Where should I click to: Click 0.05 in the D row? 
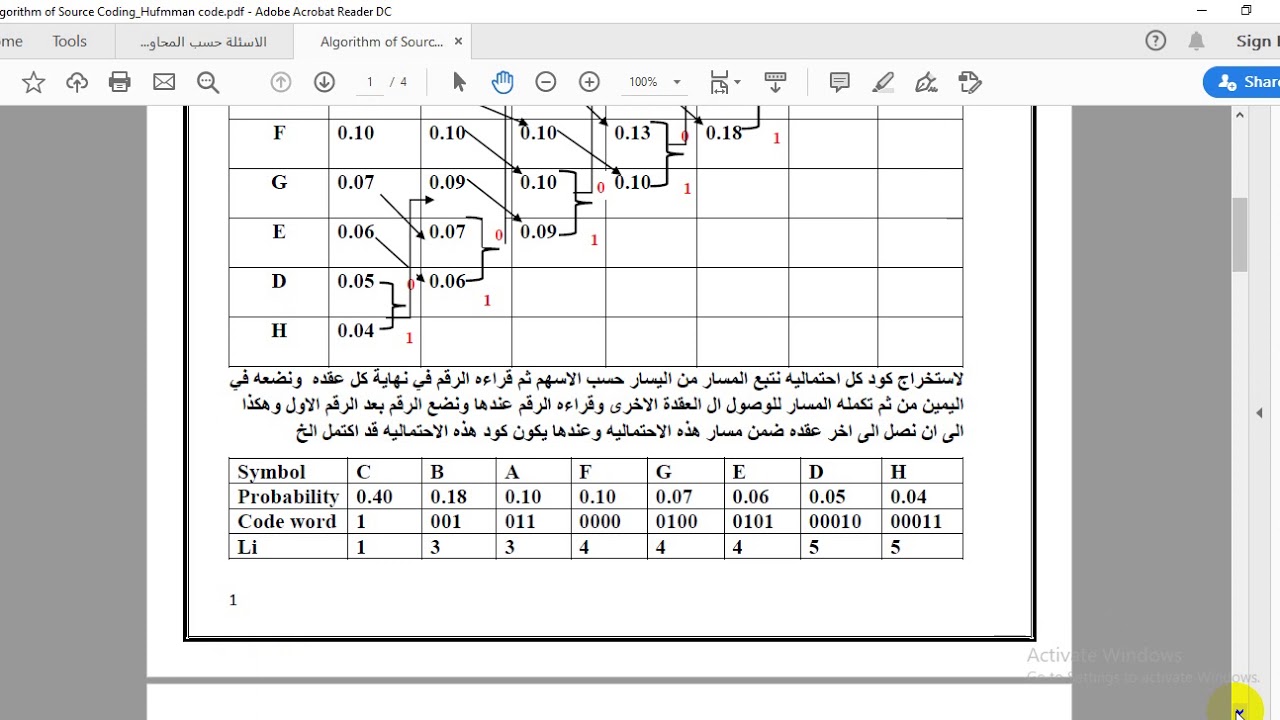[356, 282]
